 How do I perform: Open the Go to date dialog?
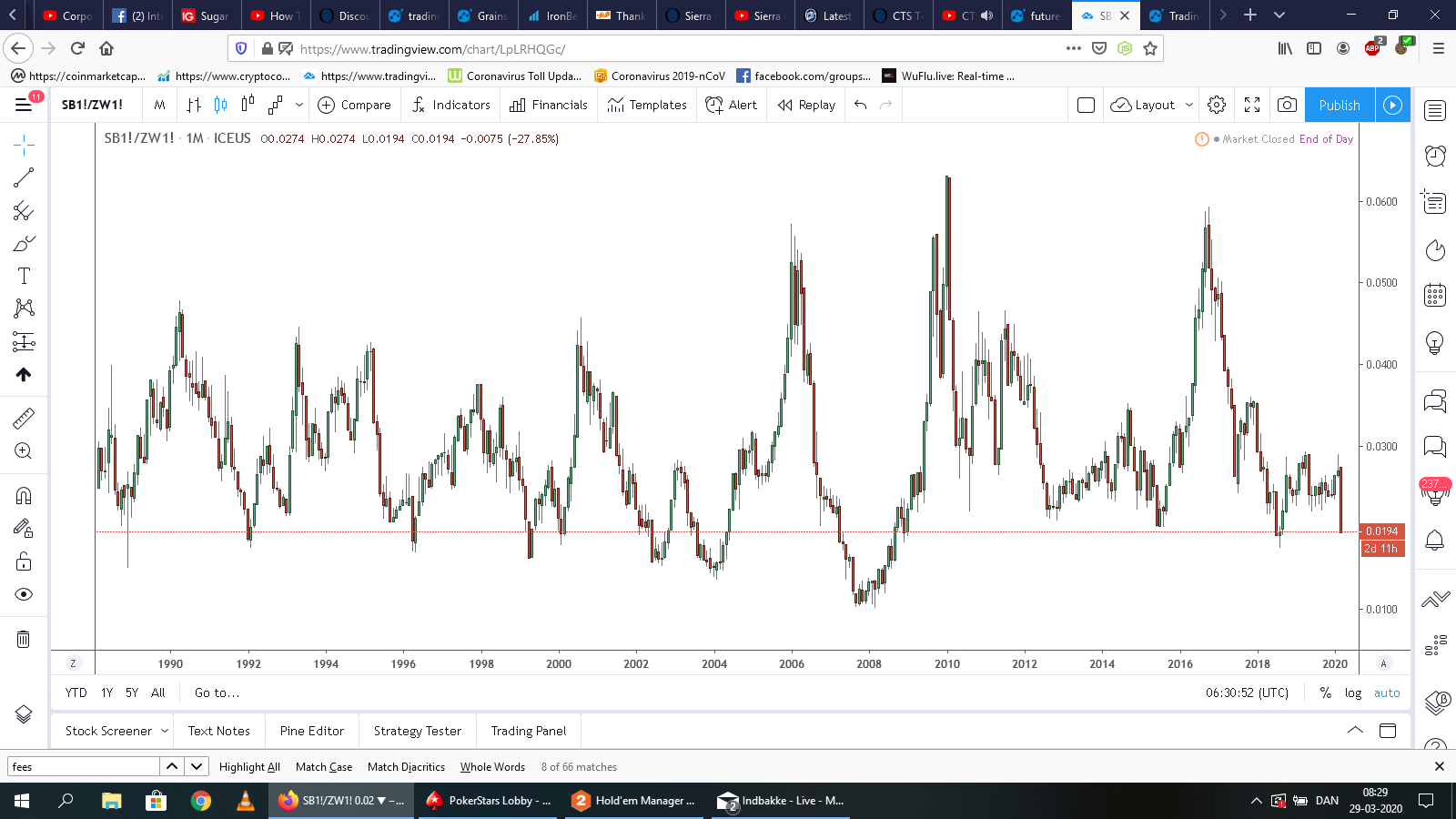tap(217, 693)
